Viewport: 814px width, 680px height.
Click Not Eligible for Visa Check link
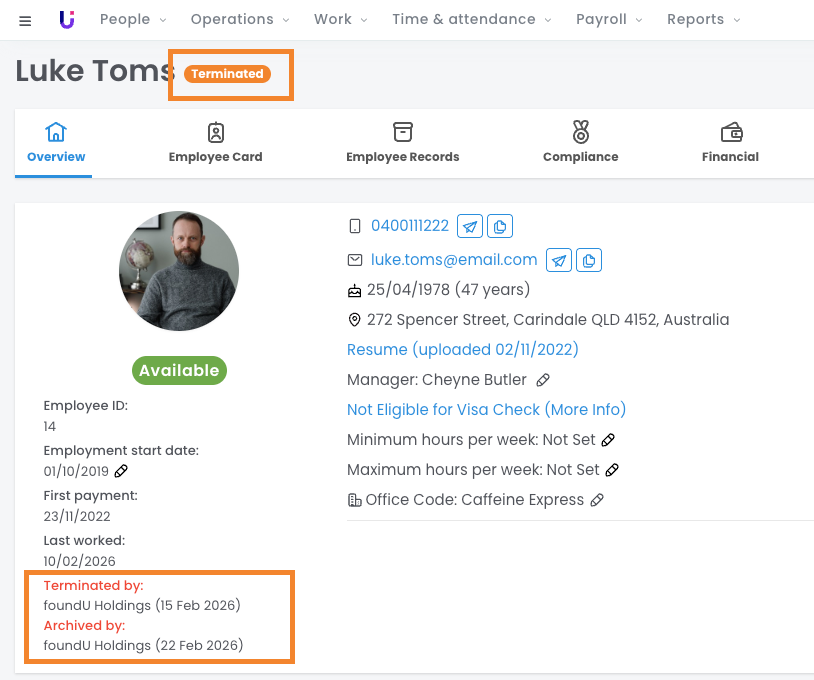[486, 410]
